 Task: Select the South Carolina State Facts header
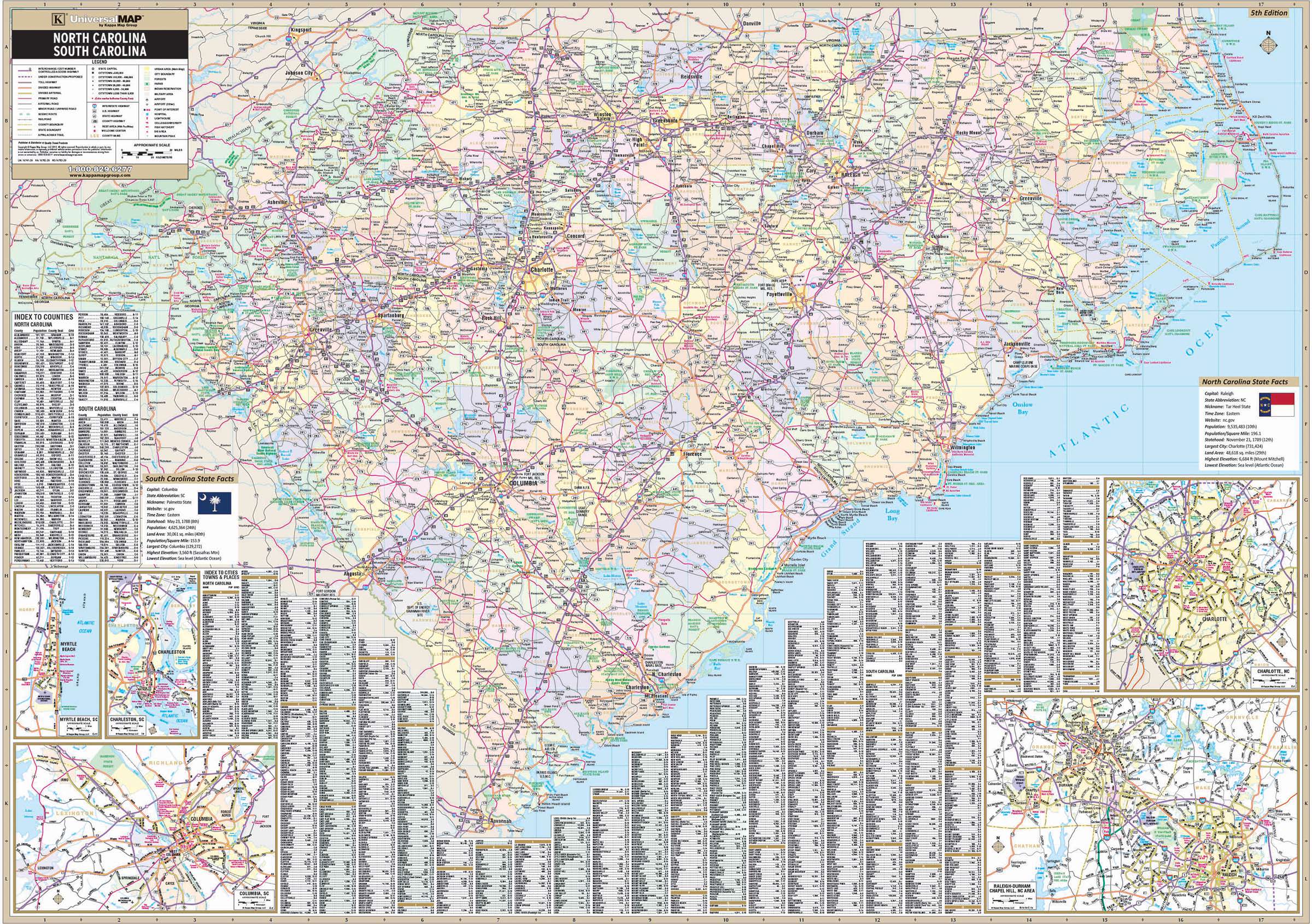pyautogui.click(x=189, y=478)
